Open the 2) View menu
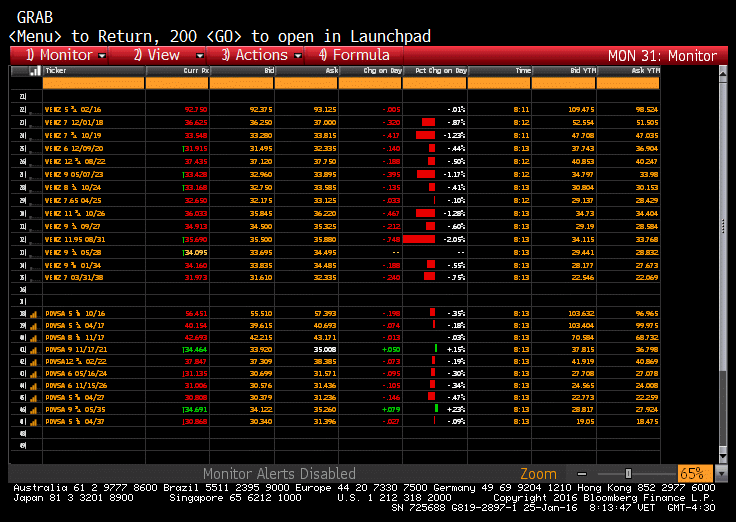This screenshot has height=522, width=736. [157, 55]
